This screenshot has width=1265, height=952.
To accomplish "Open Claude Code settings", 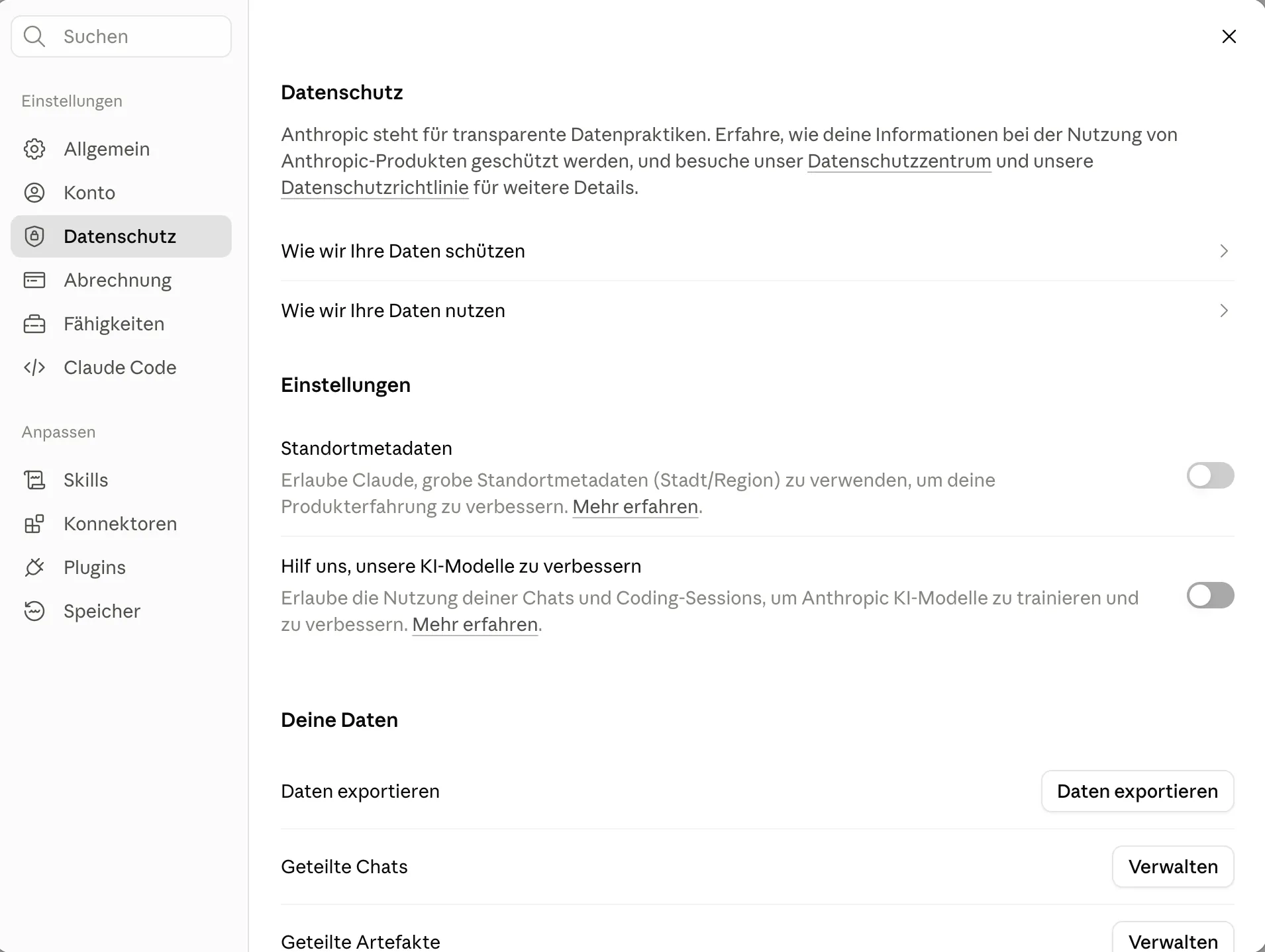I will (121, 367).
